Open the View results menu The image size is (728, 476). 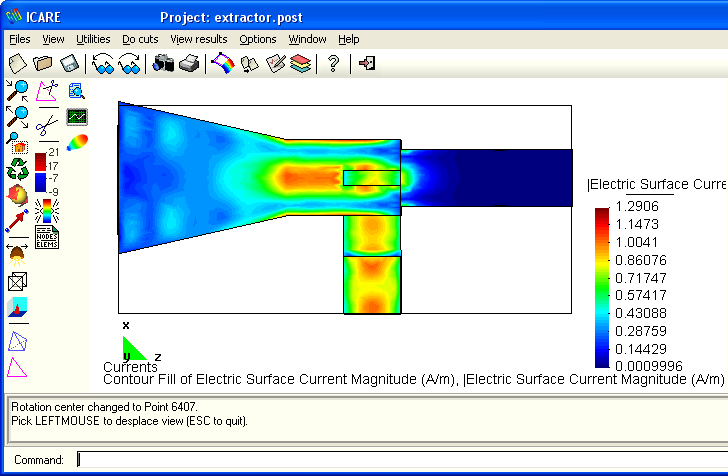[199, 39]
